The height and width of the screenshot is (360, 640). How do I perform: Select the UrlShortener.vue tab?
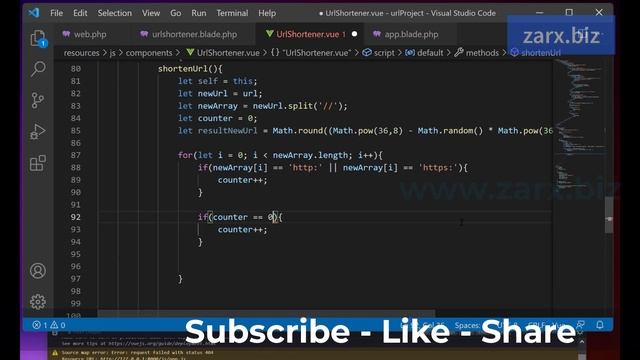[309, 34]
